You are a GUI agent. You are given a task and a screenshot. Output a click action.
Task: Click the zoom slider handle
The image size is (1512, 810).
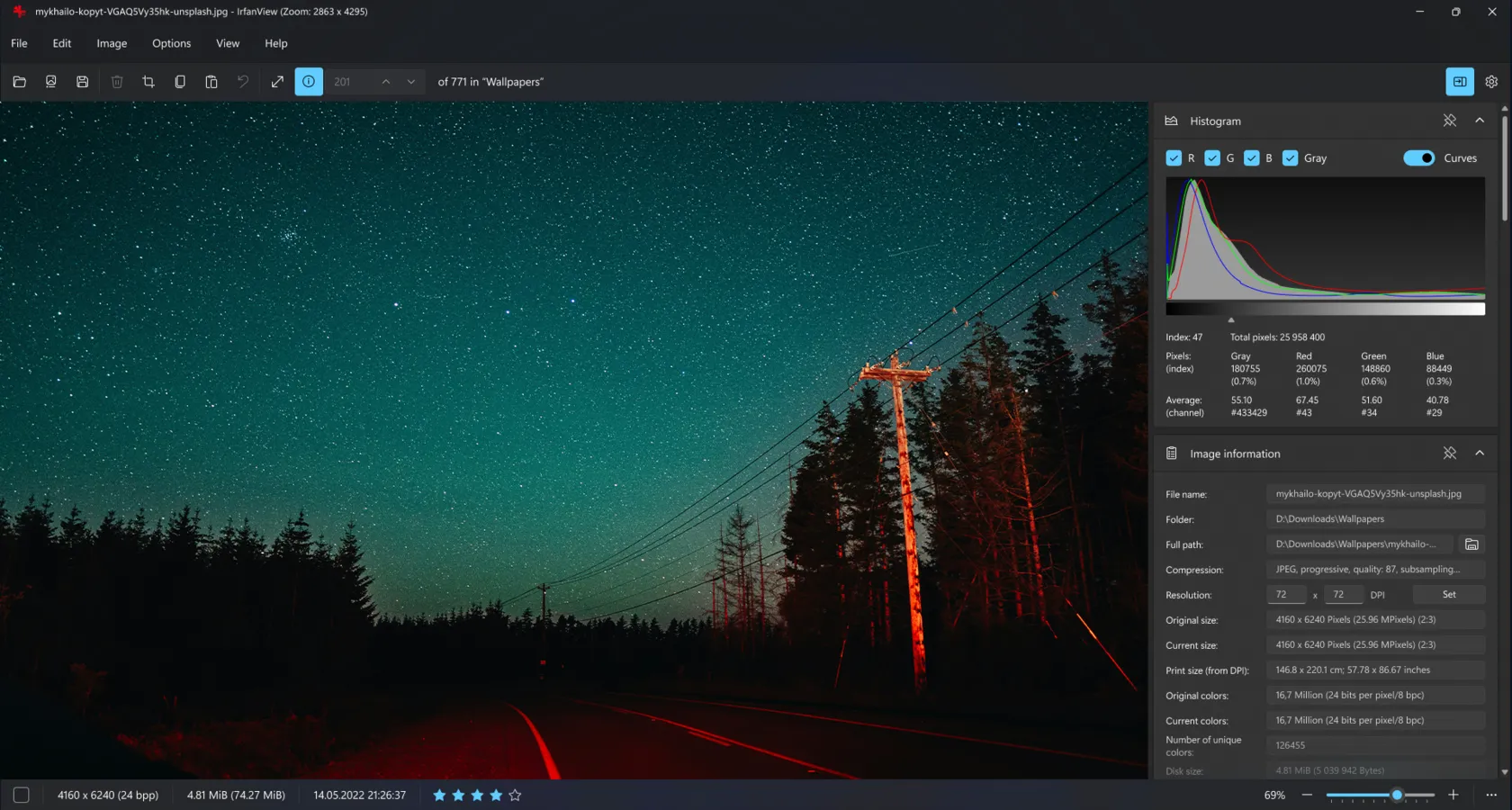coord(1397,796)
